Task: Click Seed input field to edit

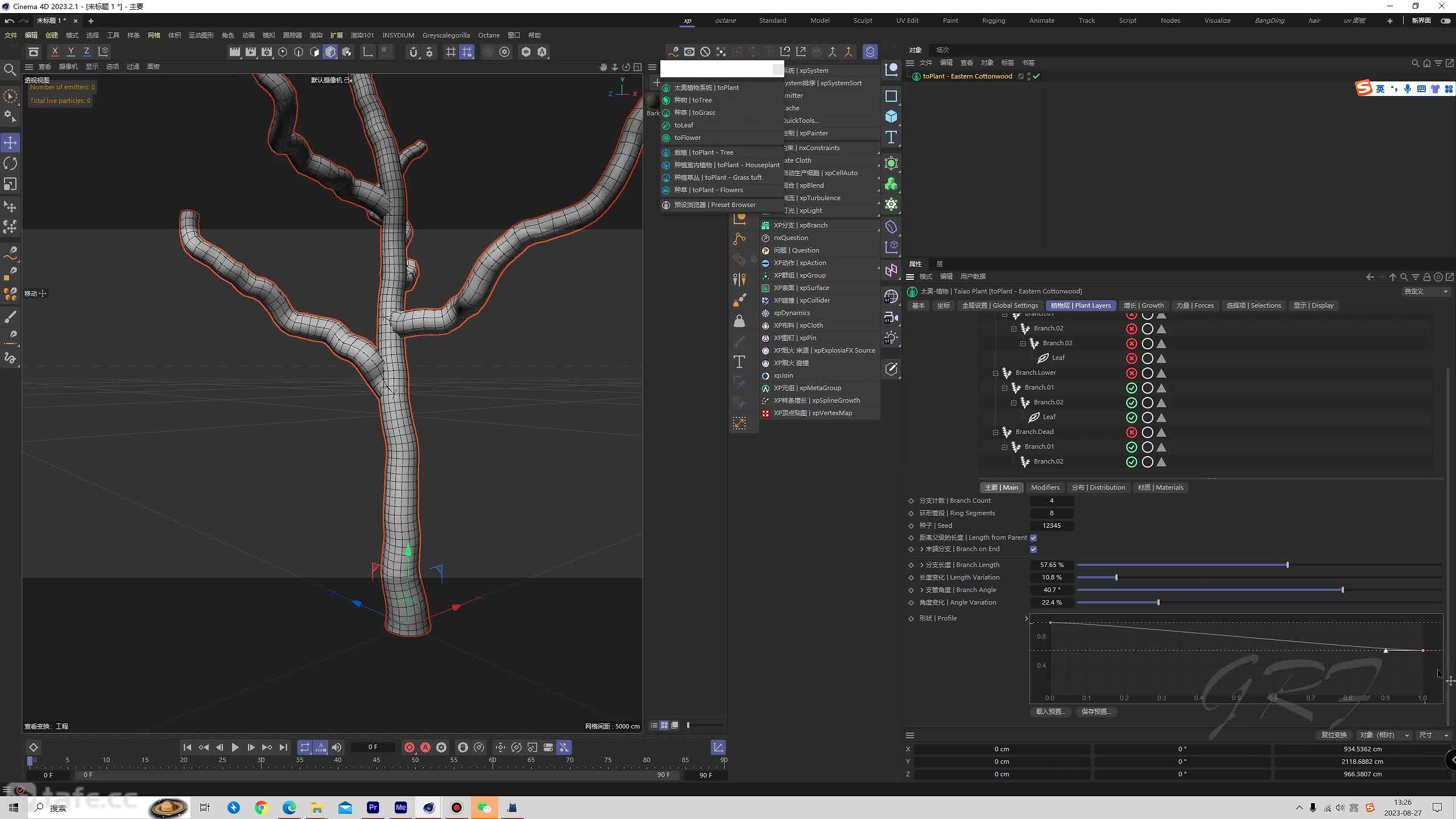Action: (x=1051, y=525)
